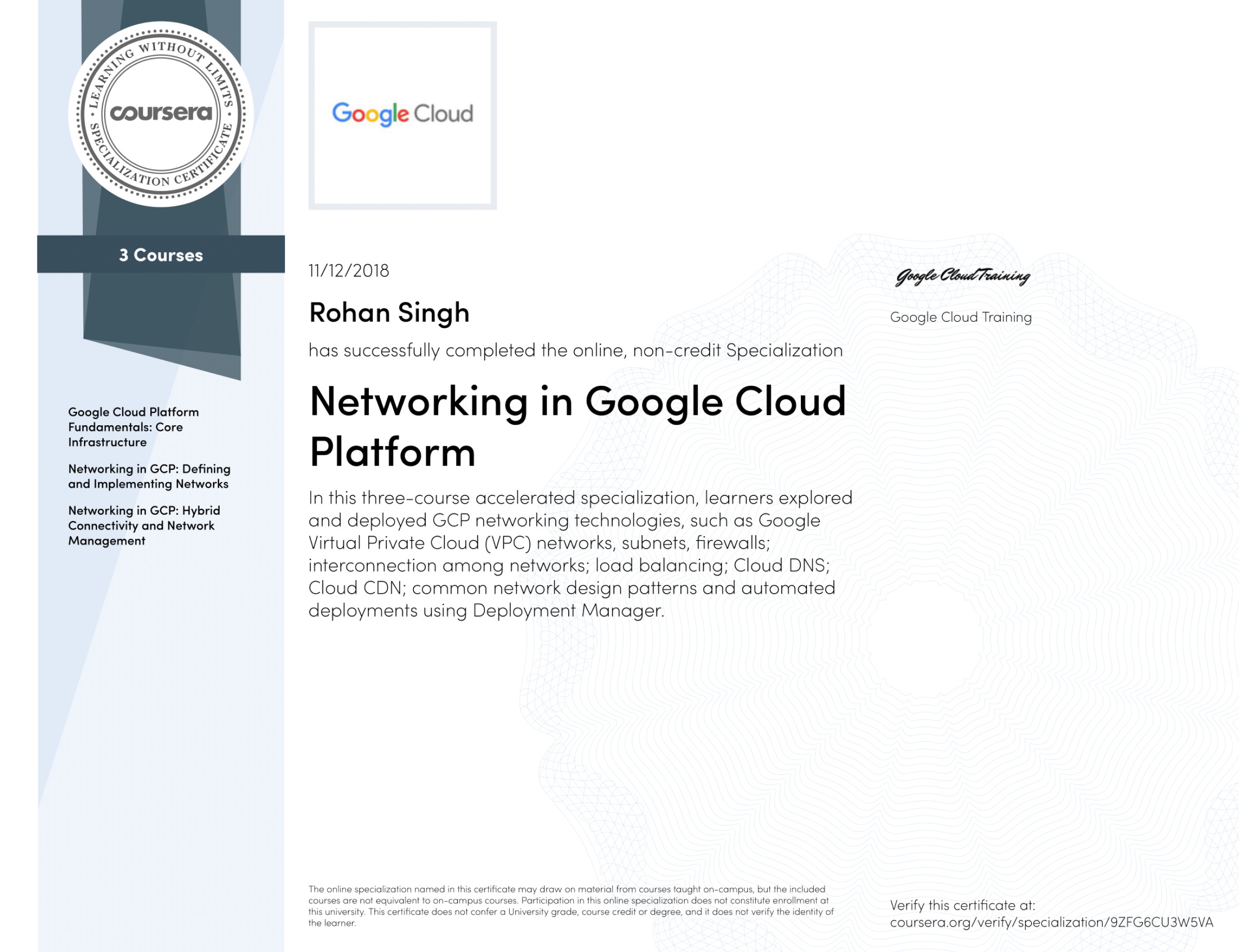Click the Google Cloud logo
The height and width of the screenshot is (952, 1239).
pyautogui.click(x=402, y=115)
